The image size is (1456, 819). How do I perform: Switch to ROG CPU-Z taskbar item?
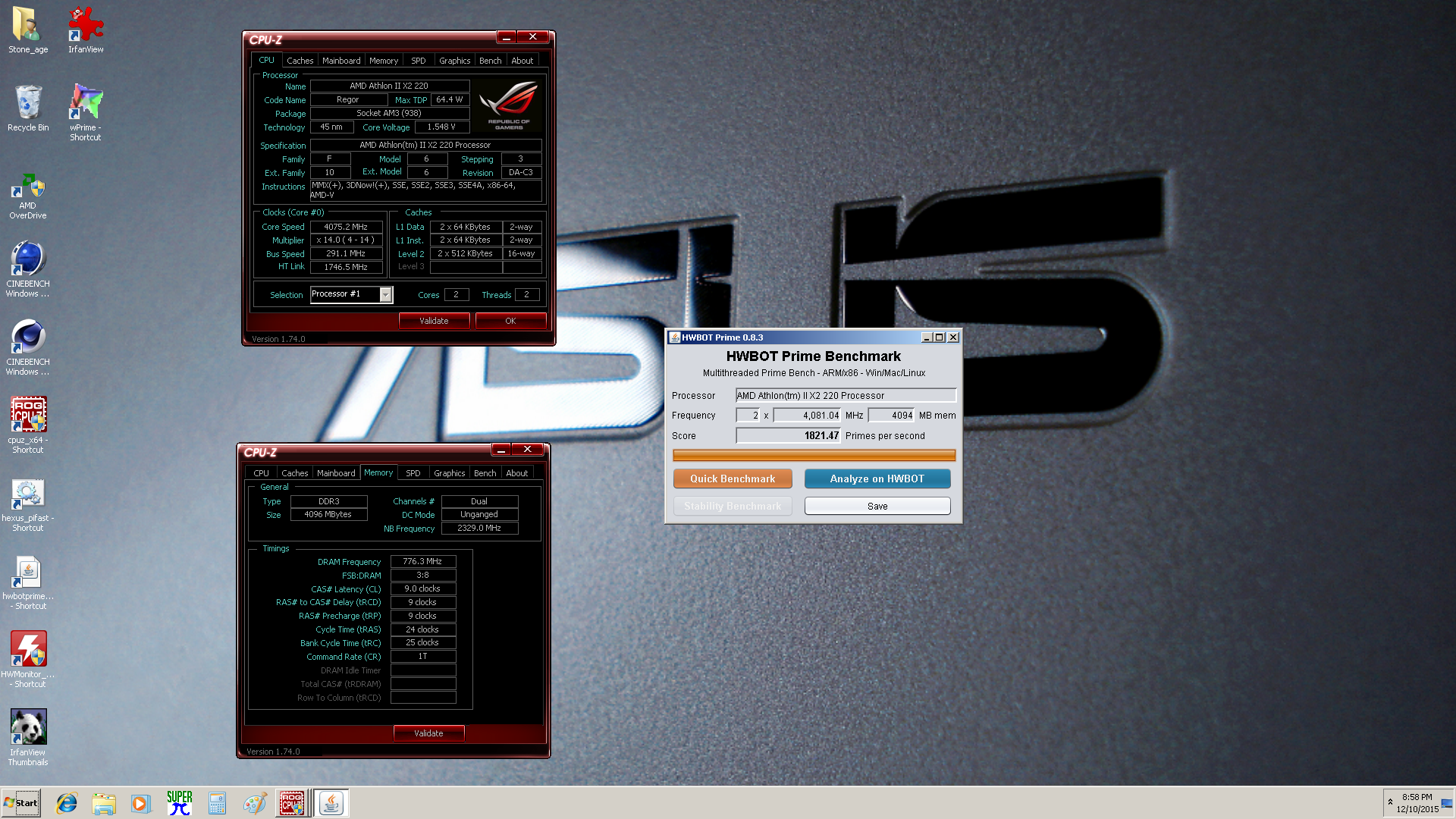click(293, 803)
